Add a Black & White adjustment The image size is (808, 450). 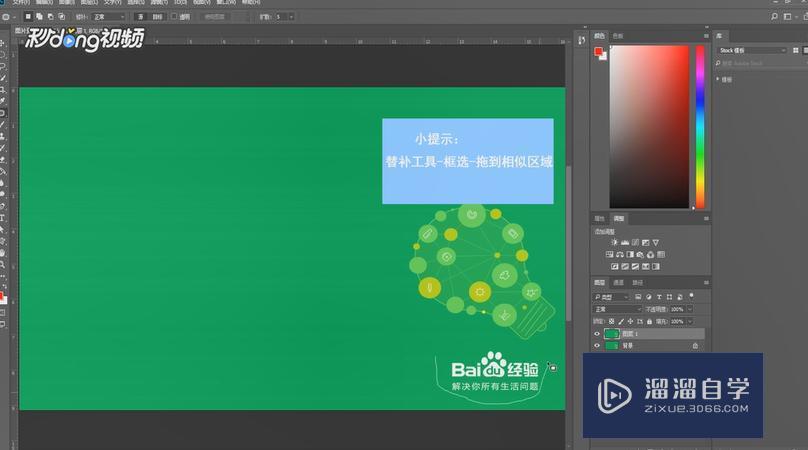[630, 255]
